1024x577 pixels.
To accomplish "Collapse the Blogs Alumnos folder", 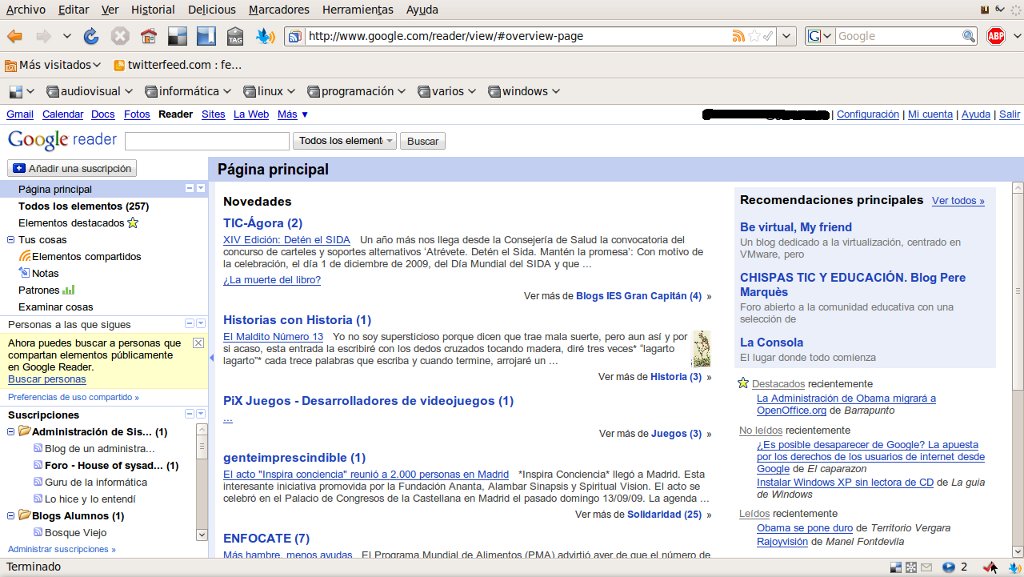I will coord(10,516).
